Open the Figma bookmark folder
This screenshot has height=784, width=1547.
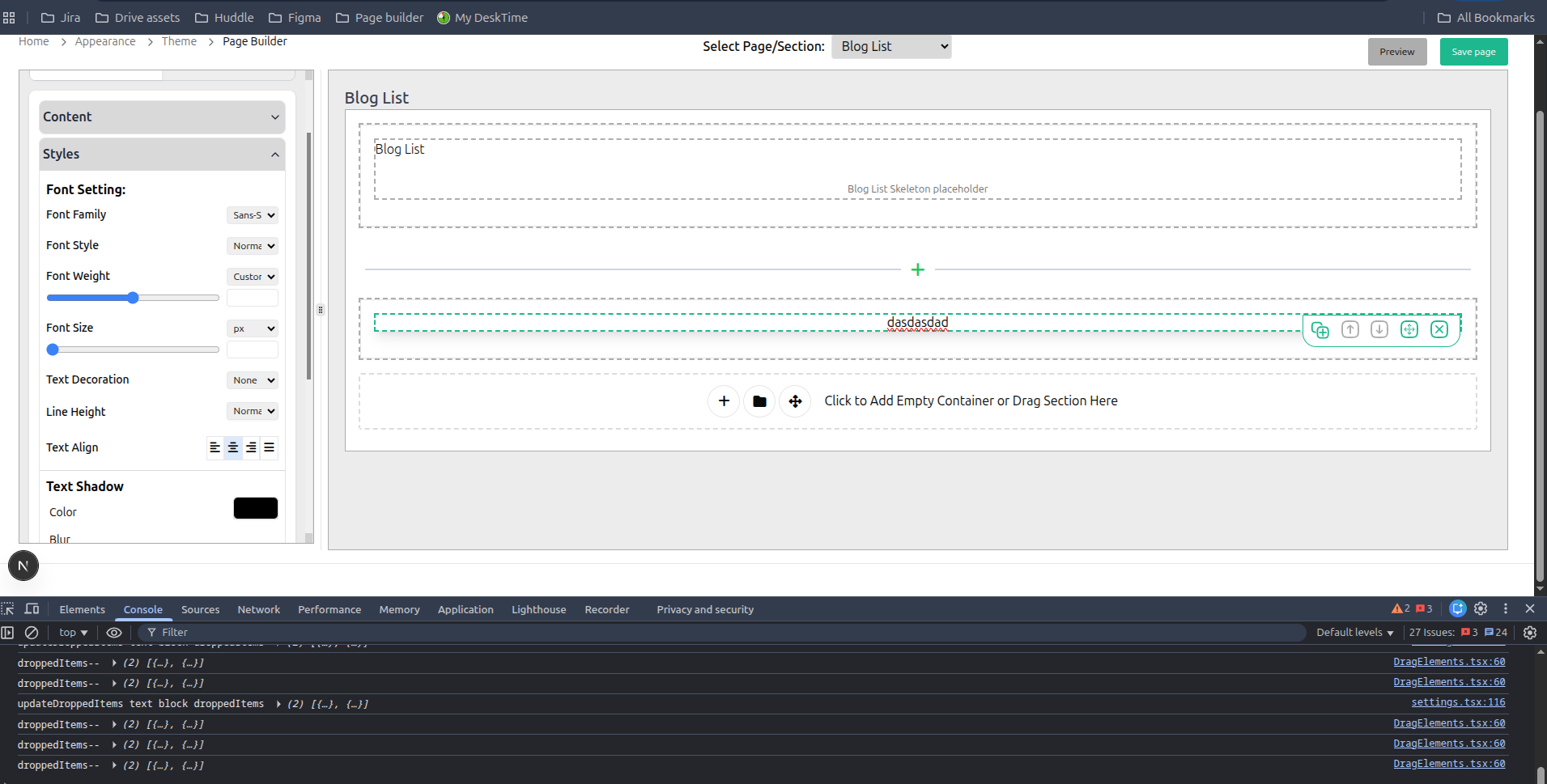295,18
